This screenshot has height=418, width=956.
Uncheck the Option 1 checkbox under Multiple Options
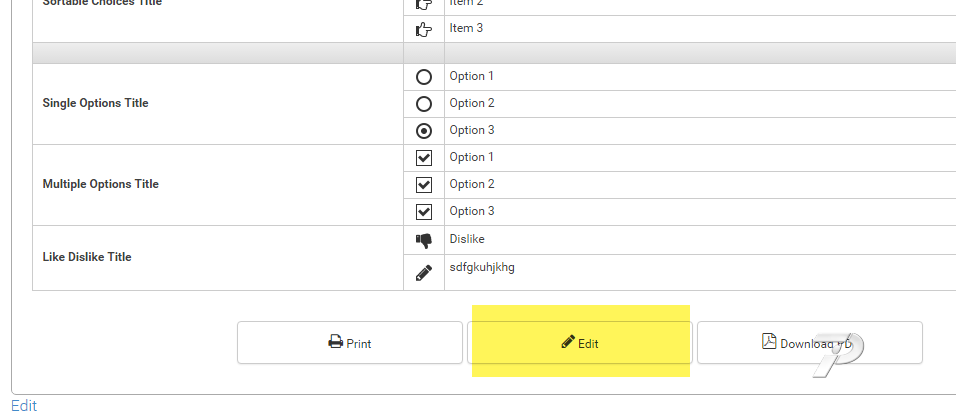coord(424,158)
